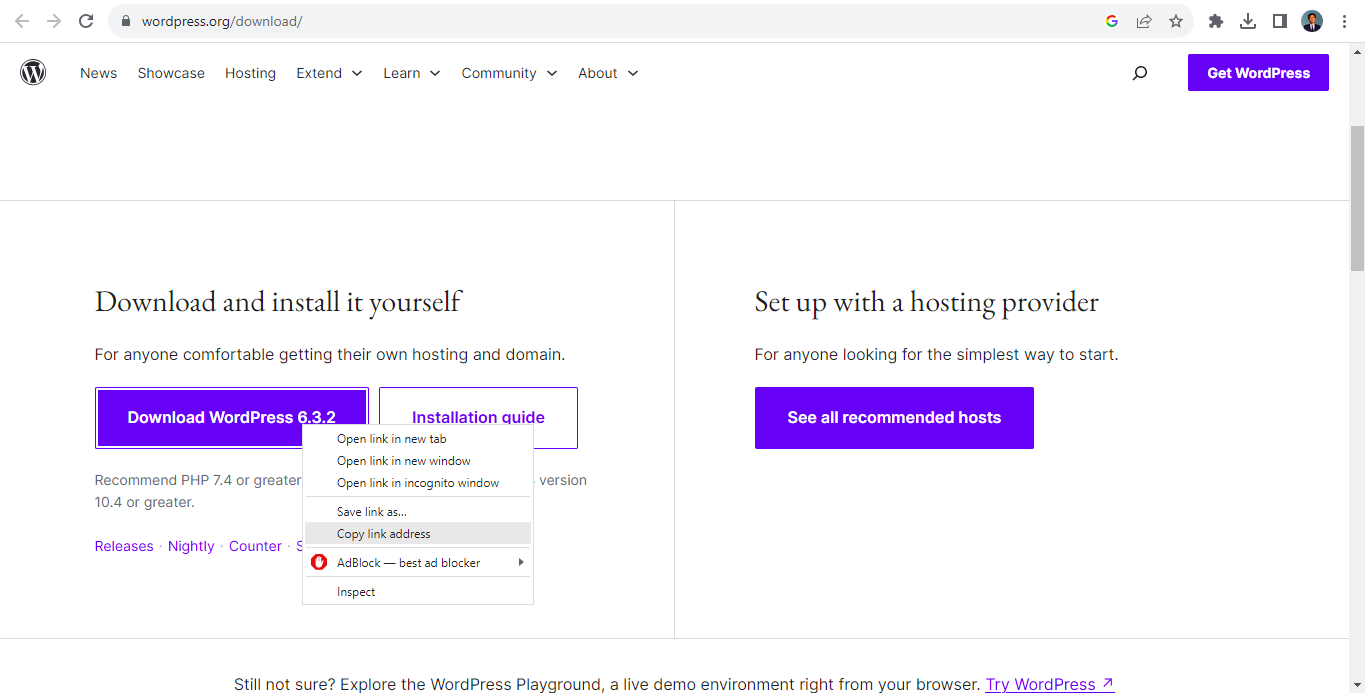
Task: Click the Get WordPress button
Action: point(1258,73)
